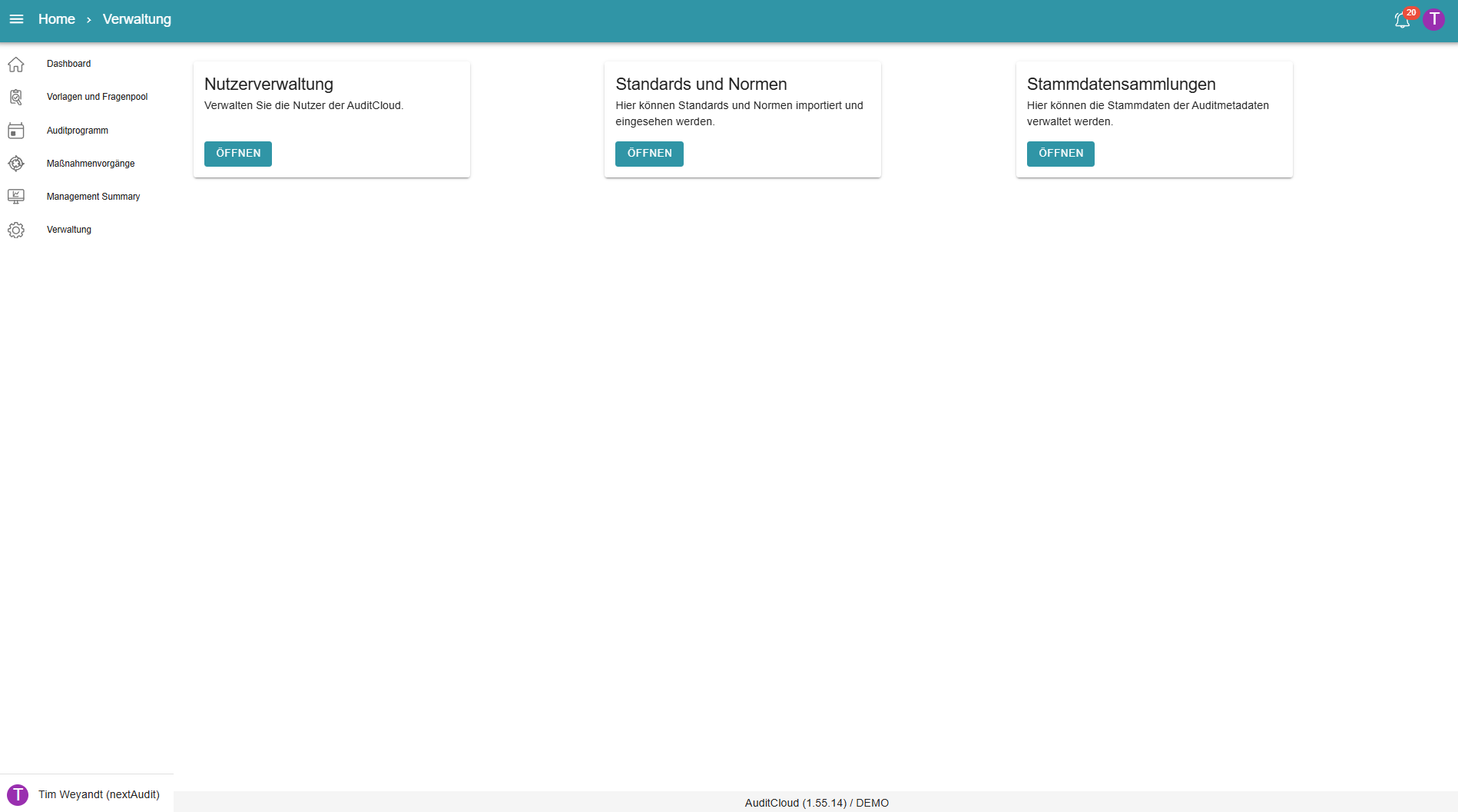Click the Auditprogramm calendar icon
Image resolution: width=1458 pixels, height=812 pixels.
16,131
